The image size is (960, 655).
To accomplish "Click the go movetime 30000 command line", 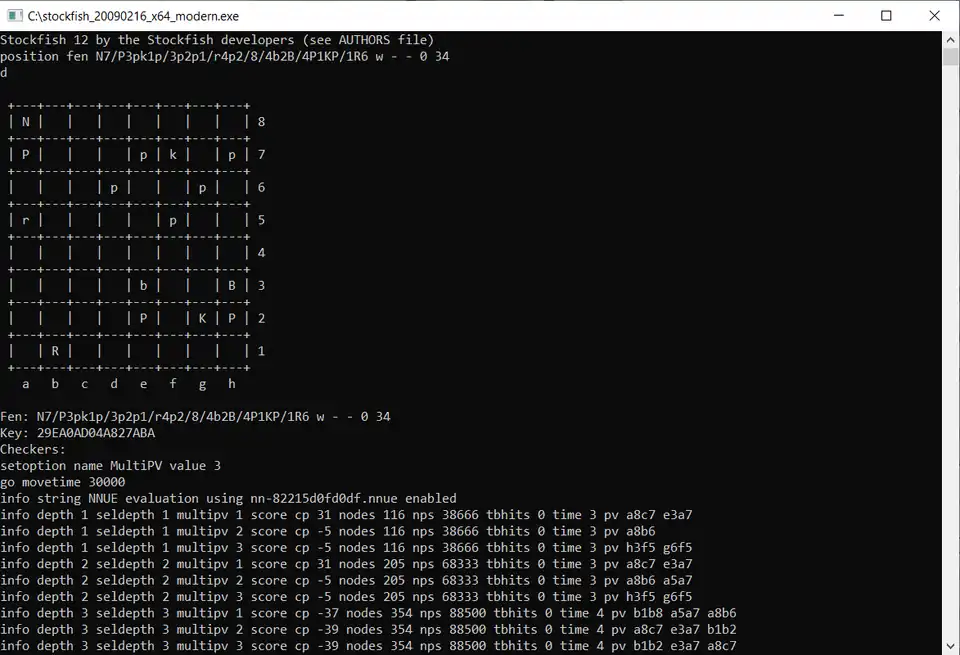I will click(x=65, y=481).
